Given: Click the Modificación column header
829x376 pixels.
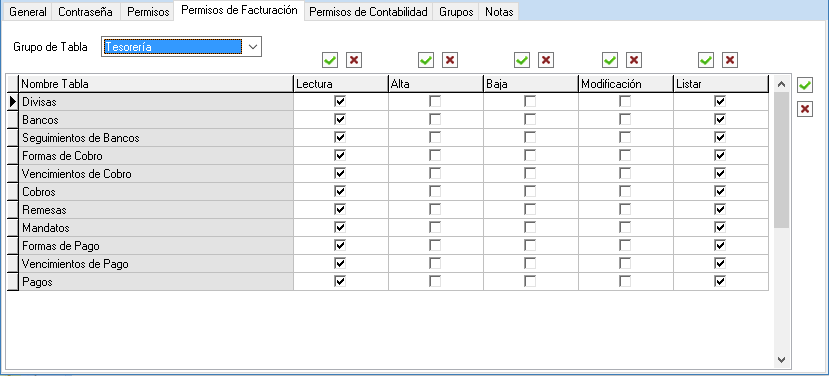Looking at the screenshot, I should tap(626, 84).
